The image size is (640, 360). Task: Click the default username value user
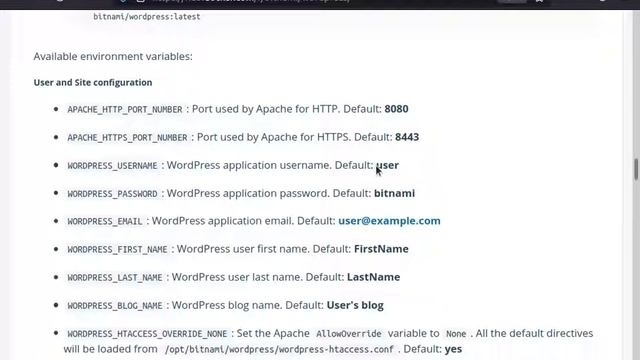point(387,165)
